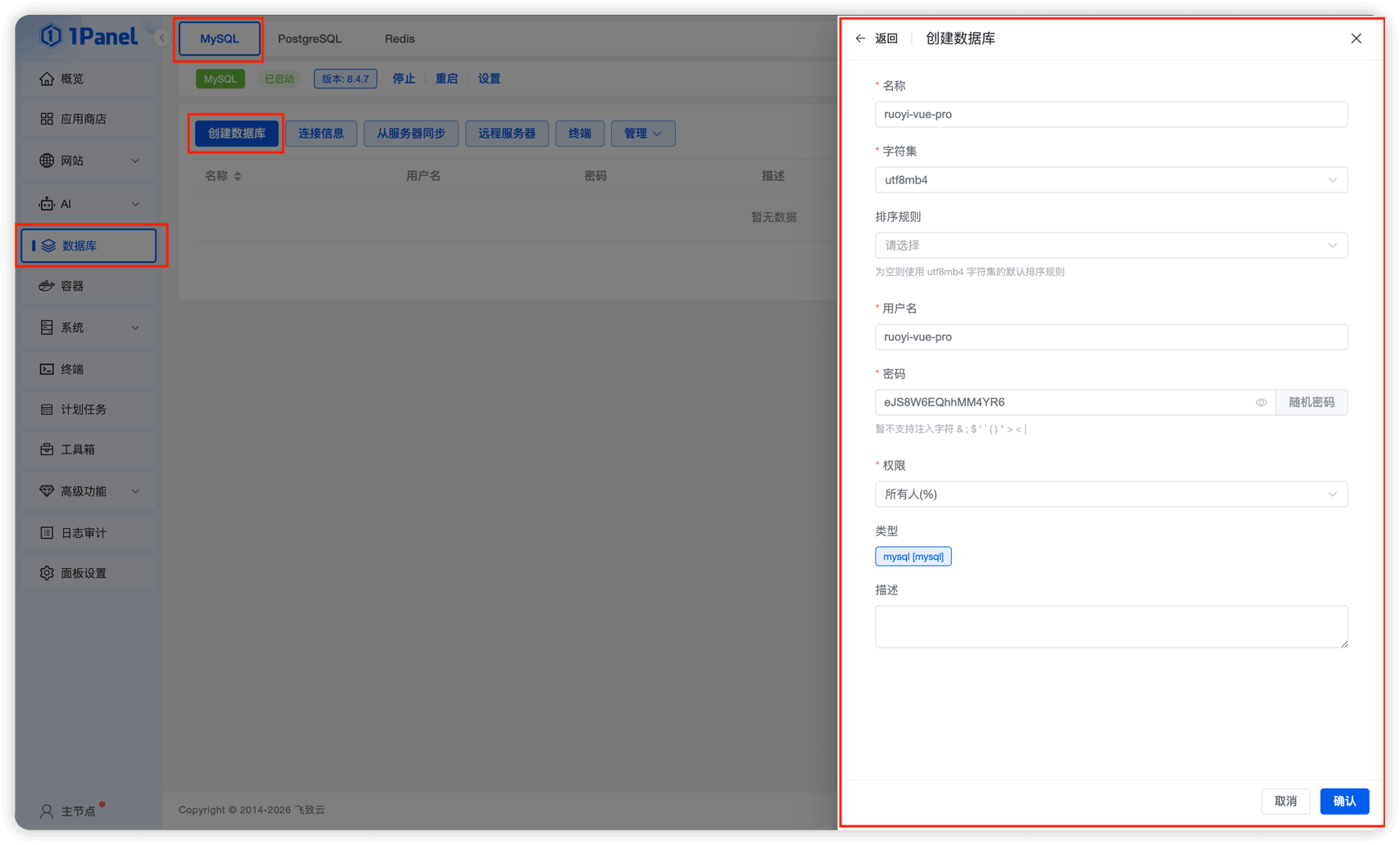Open 工具箱 toolbox icon in sidebar
Image resolution: width=1400 pixels, height=845 pixels.
click(x=47, y=450)
